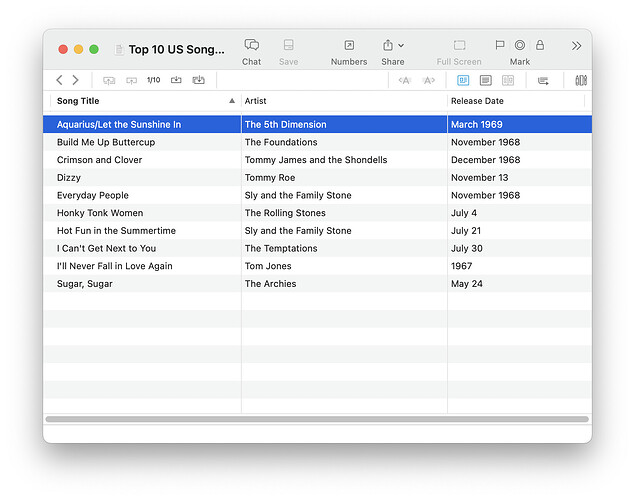
Task: Open the Chat toolbar button
Action: point(251,46)
